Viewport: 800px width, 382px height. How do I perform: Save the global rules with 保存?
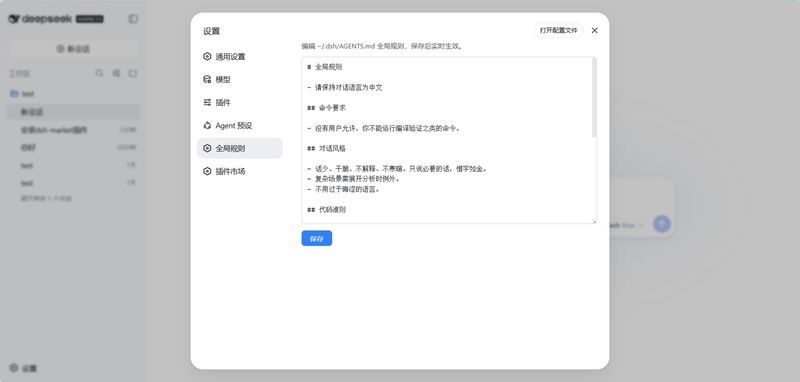(x=316, y=238)
